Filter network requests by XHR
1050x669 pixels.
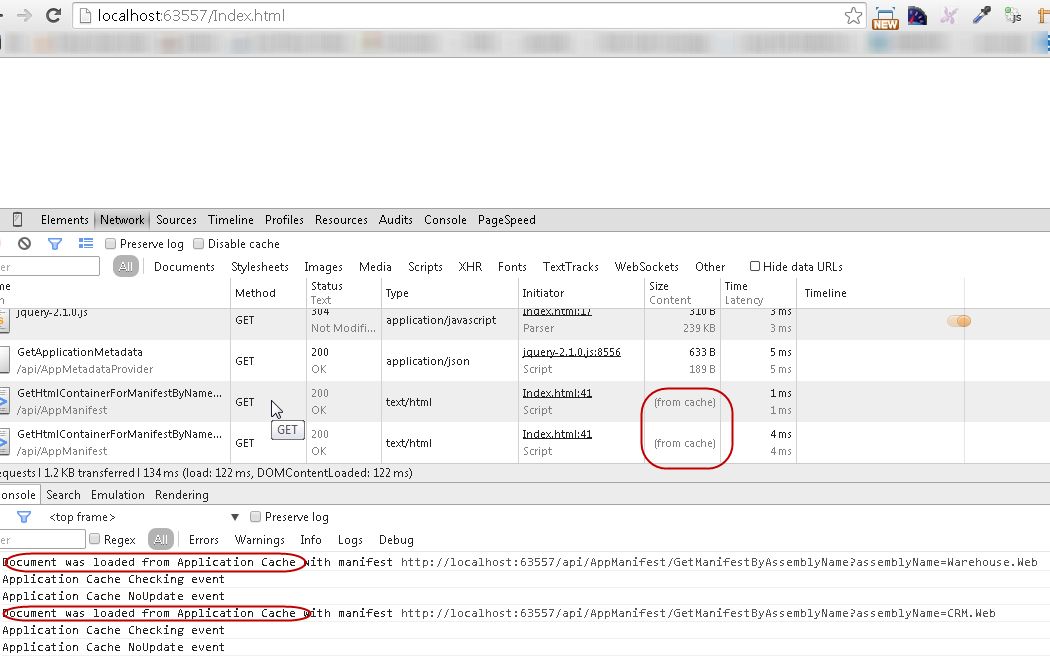coord(470,267)
